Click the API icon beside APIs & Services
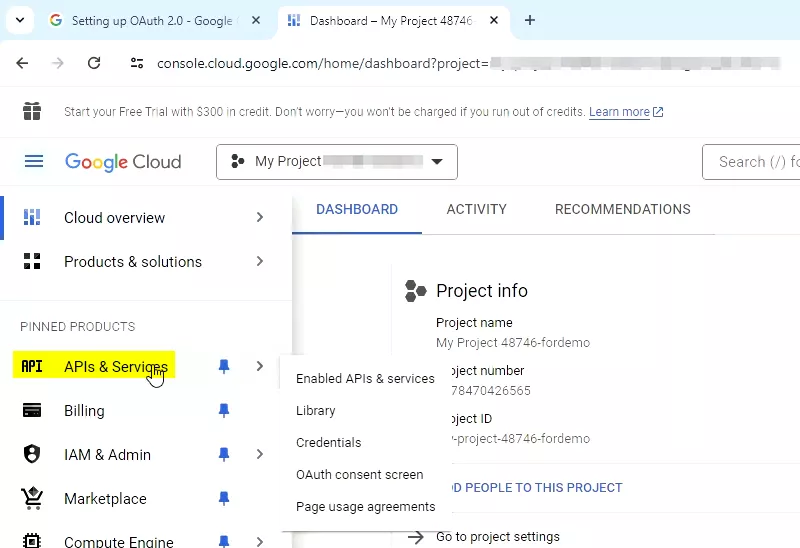Image resolution: width=800 pixels, height=548 pixels. tap(32, 366)
